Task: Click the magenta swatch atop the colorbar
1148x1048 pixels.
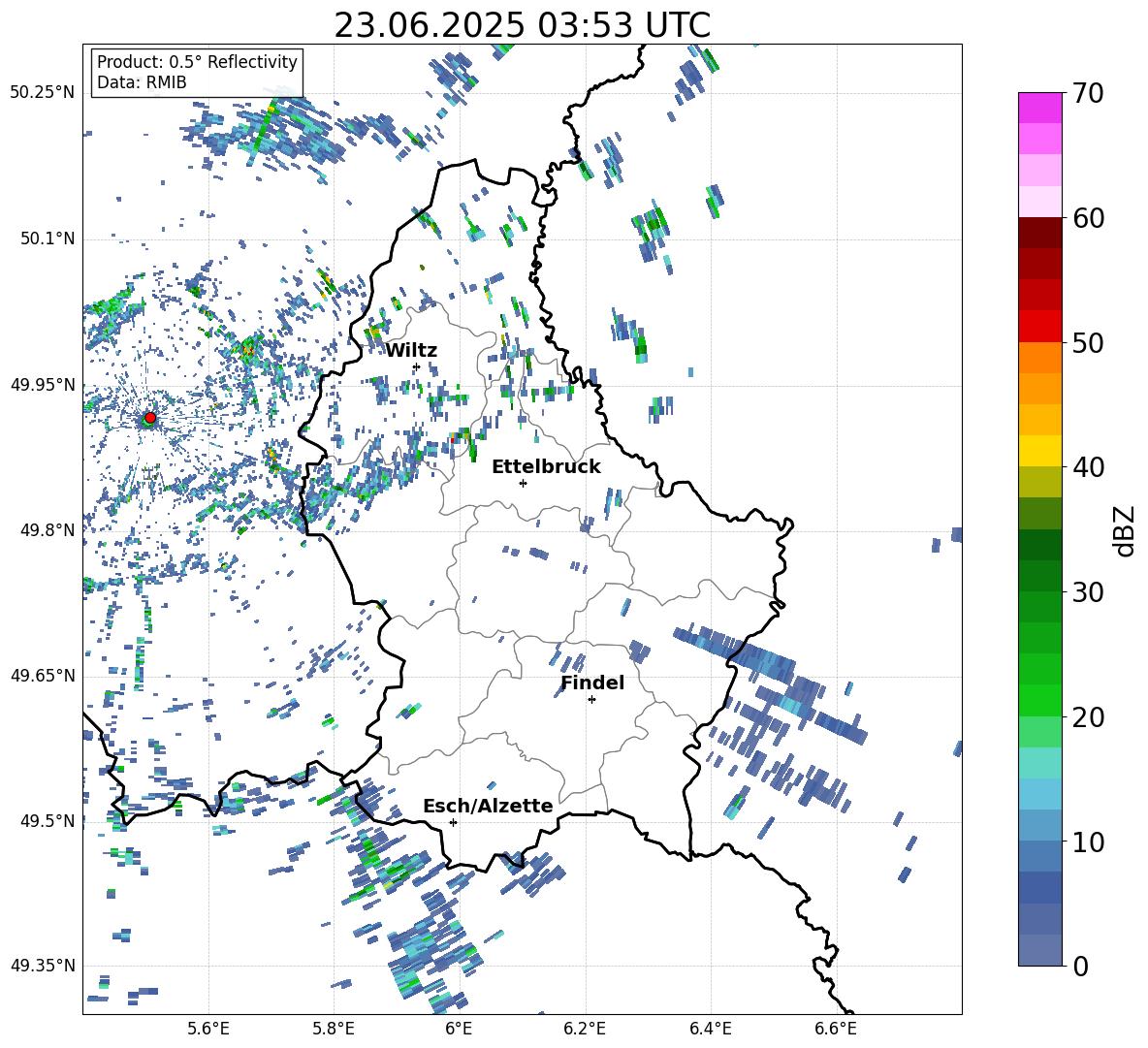Action: coord(1039,108)
